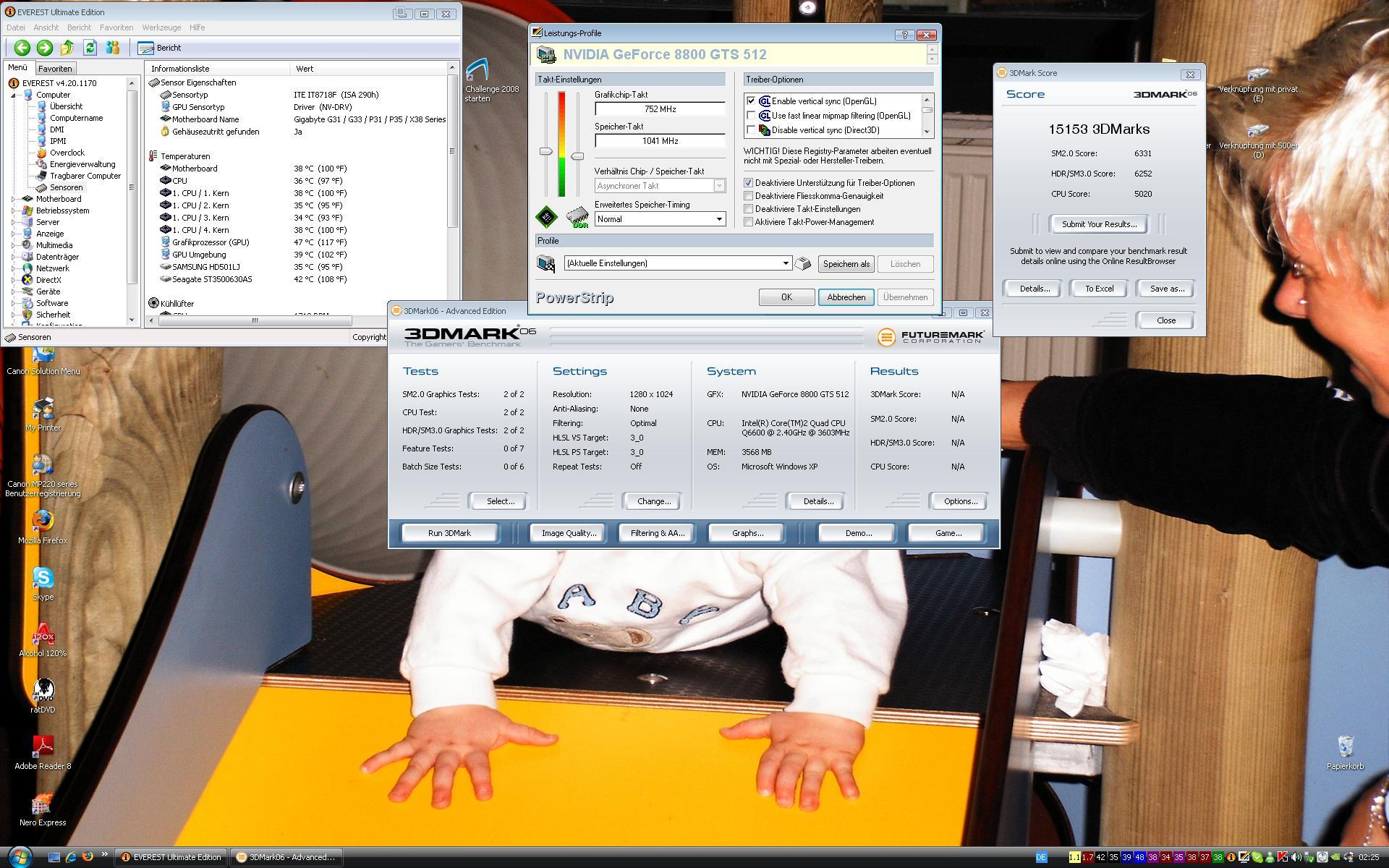
Task: Click the Speicher-Takt slider handle
Action: pos(577,156)
